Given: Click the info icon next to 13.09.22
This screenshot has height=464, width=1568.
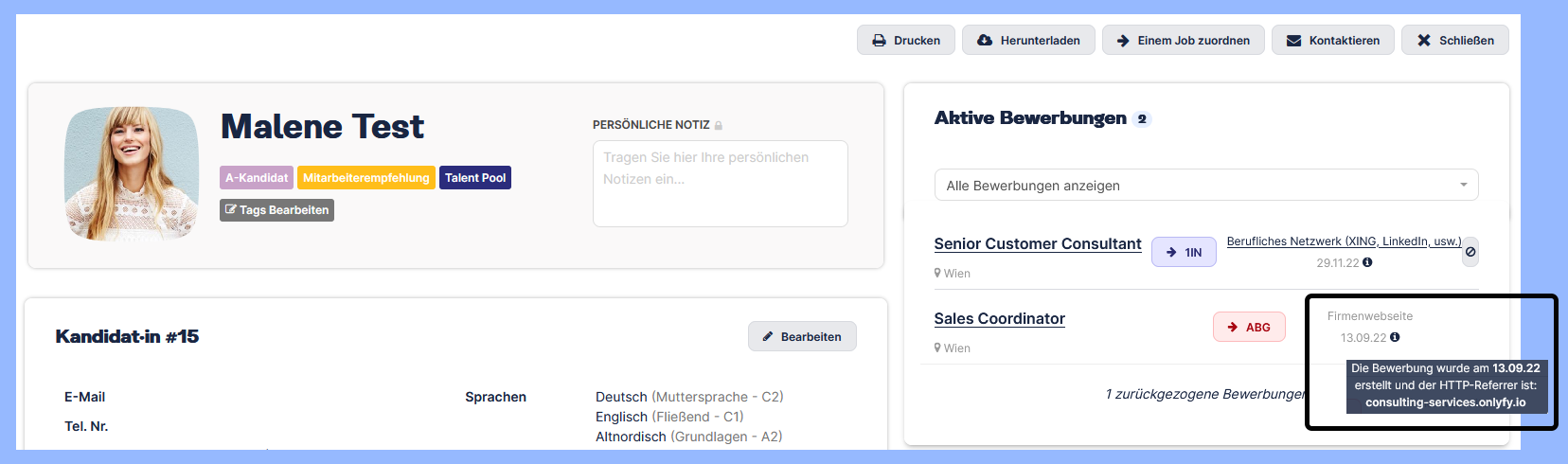Looking at the screenshot, I should click(x=1395, y=337).
